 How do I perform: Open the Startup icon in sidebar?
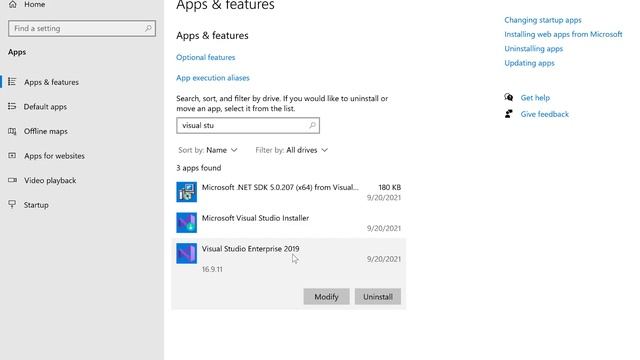(12, 204)
